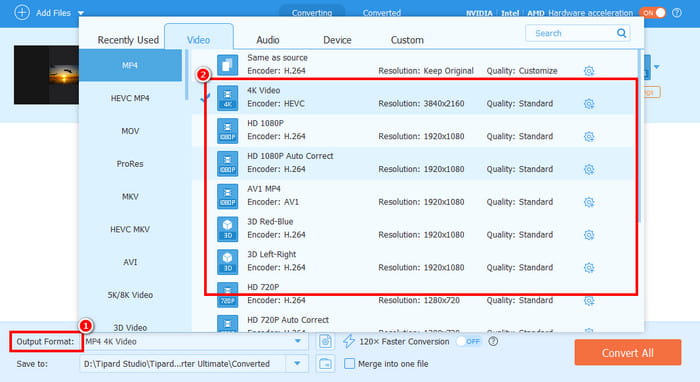Click the search magnifier icon
This screenshot has width=700, height=382.
coord(621,33)
